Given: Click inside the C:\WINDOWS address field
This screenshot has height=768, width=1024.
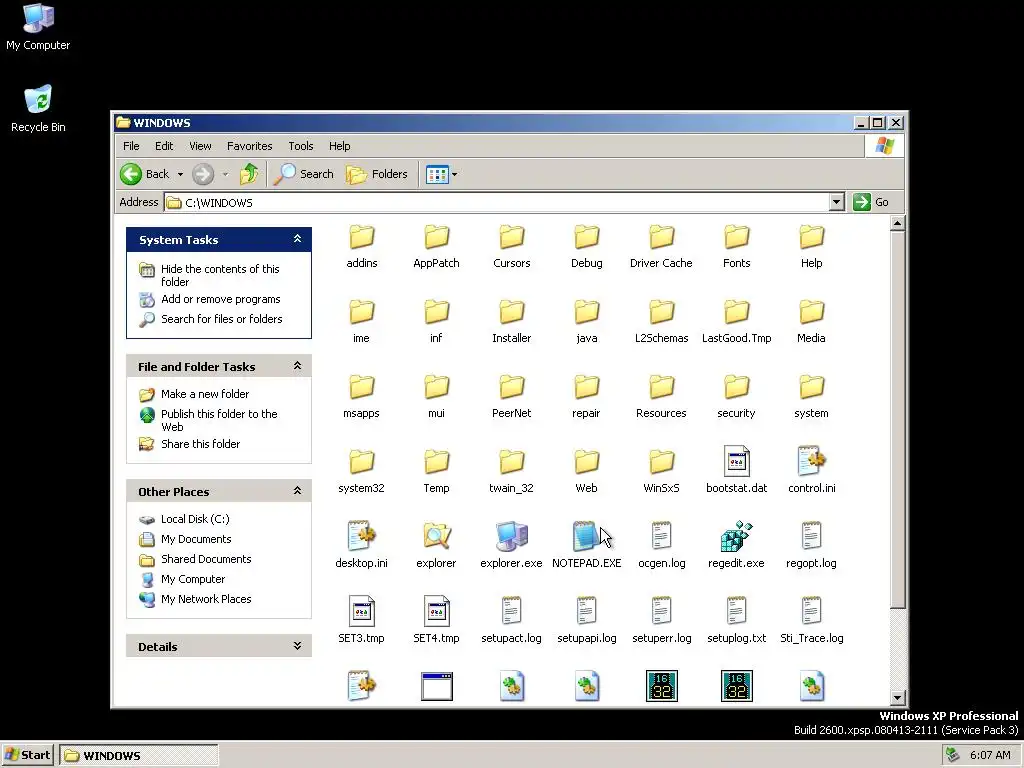Looking at the screenshot, I should [x=496, y=202].
